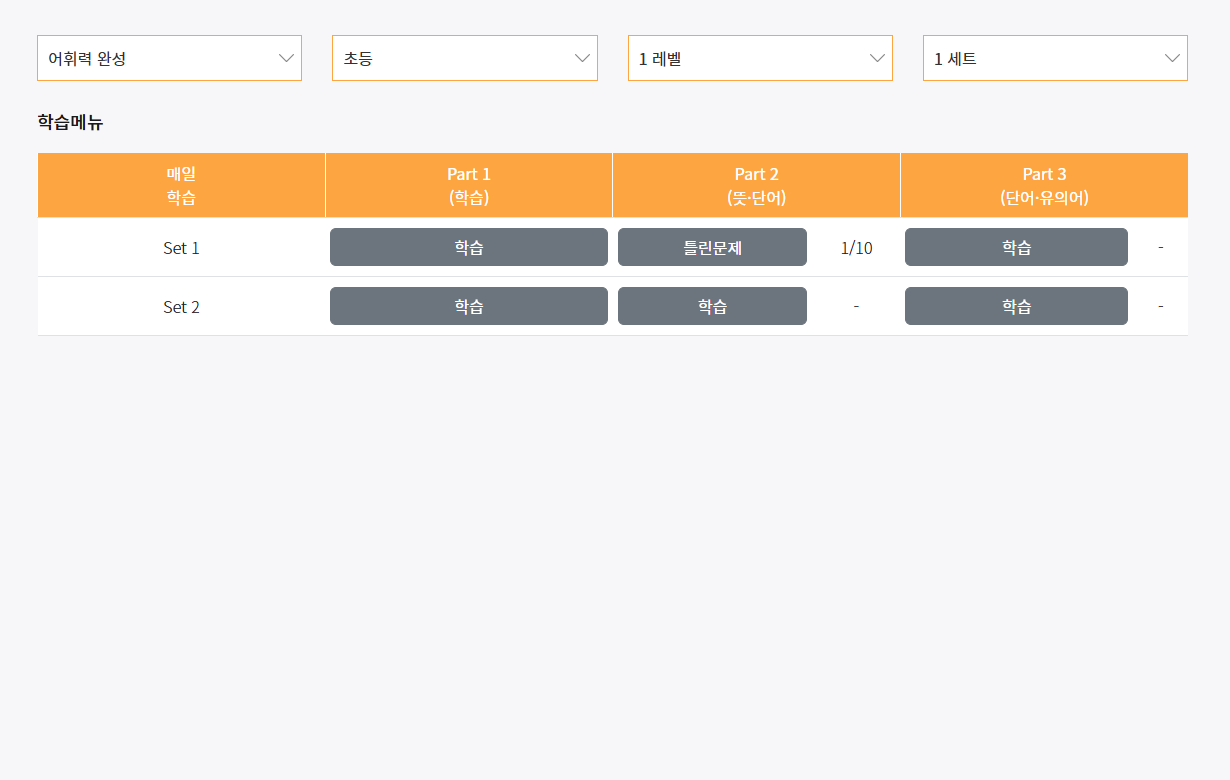Open 틀린문제 review for Set 1 Part 2
This screenshot has width=1230, height=780.
tap(712, 247)
